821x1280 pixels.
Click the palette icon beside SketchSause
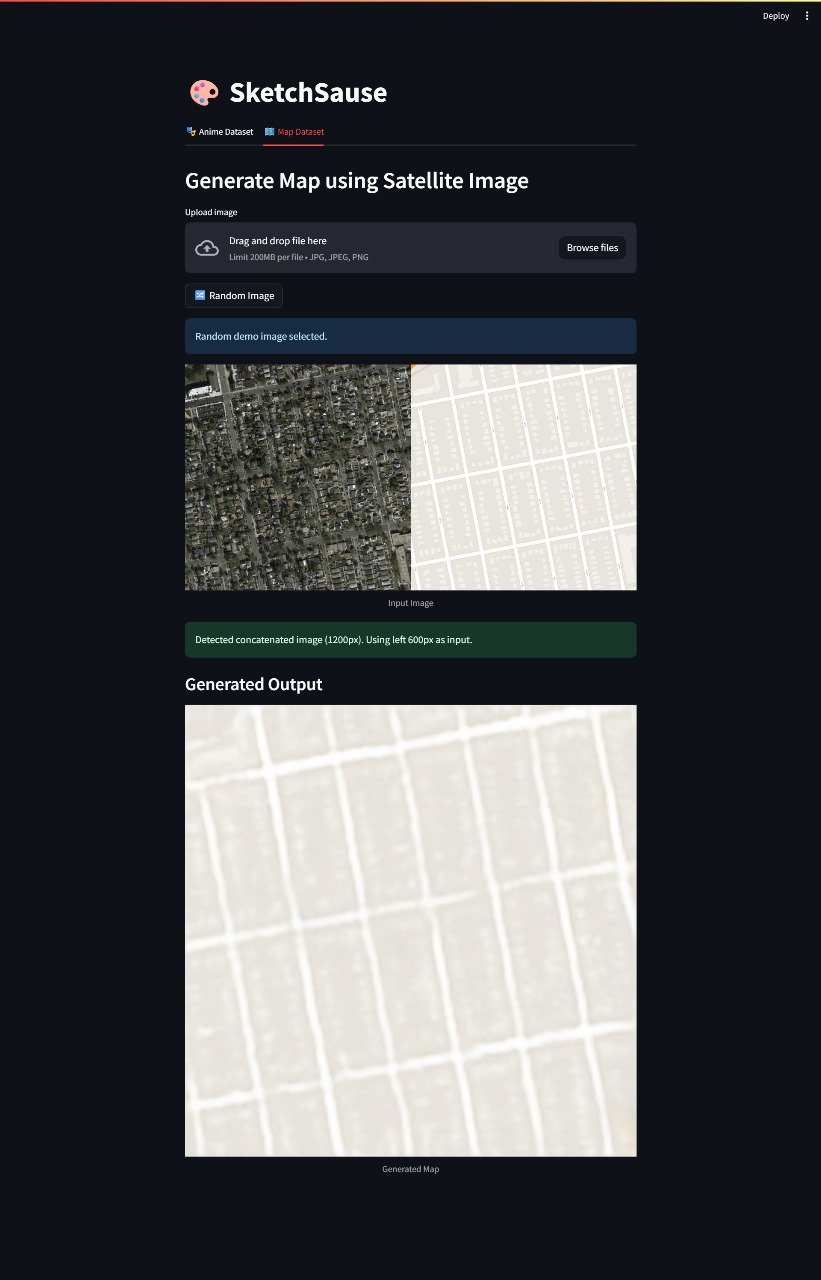pyautogui.click(x=203, y=93)
